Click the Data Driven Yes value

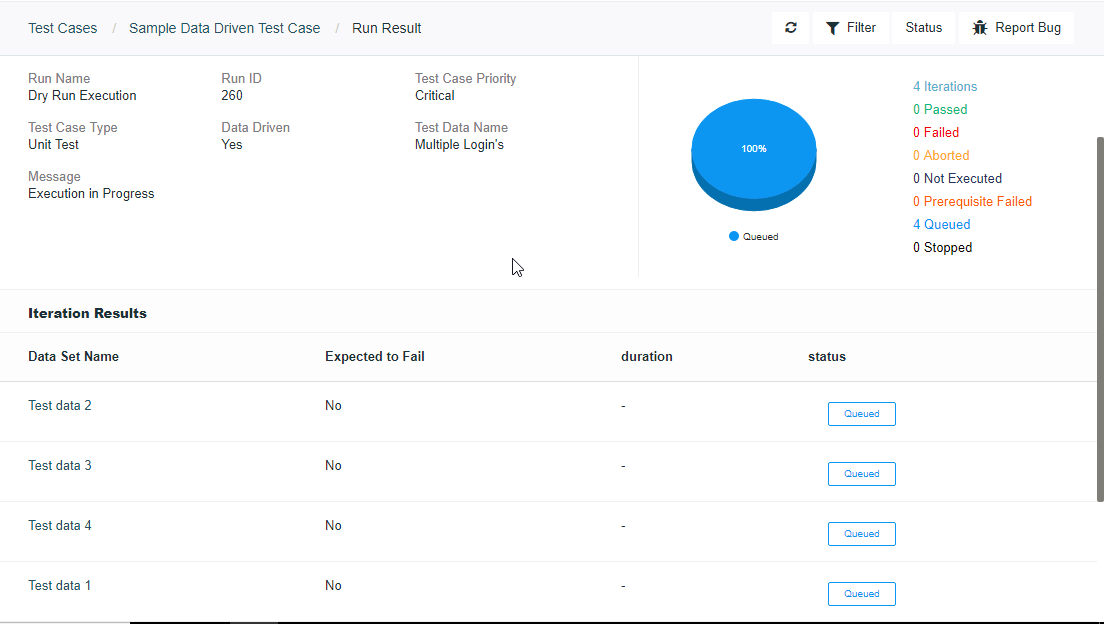pyautogui.click(x=232, y=144)
